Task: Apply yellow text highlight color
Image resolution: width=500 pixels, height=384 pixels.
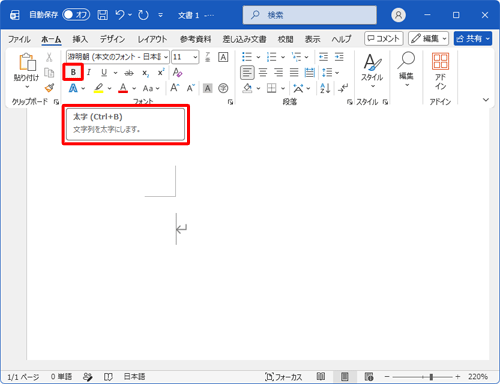Action: (x=98, y=88)
